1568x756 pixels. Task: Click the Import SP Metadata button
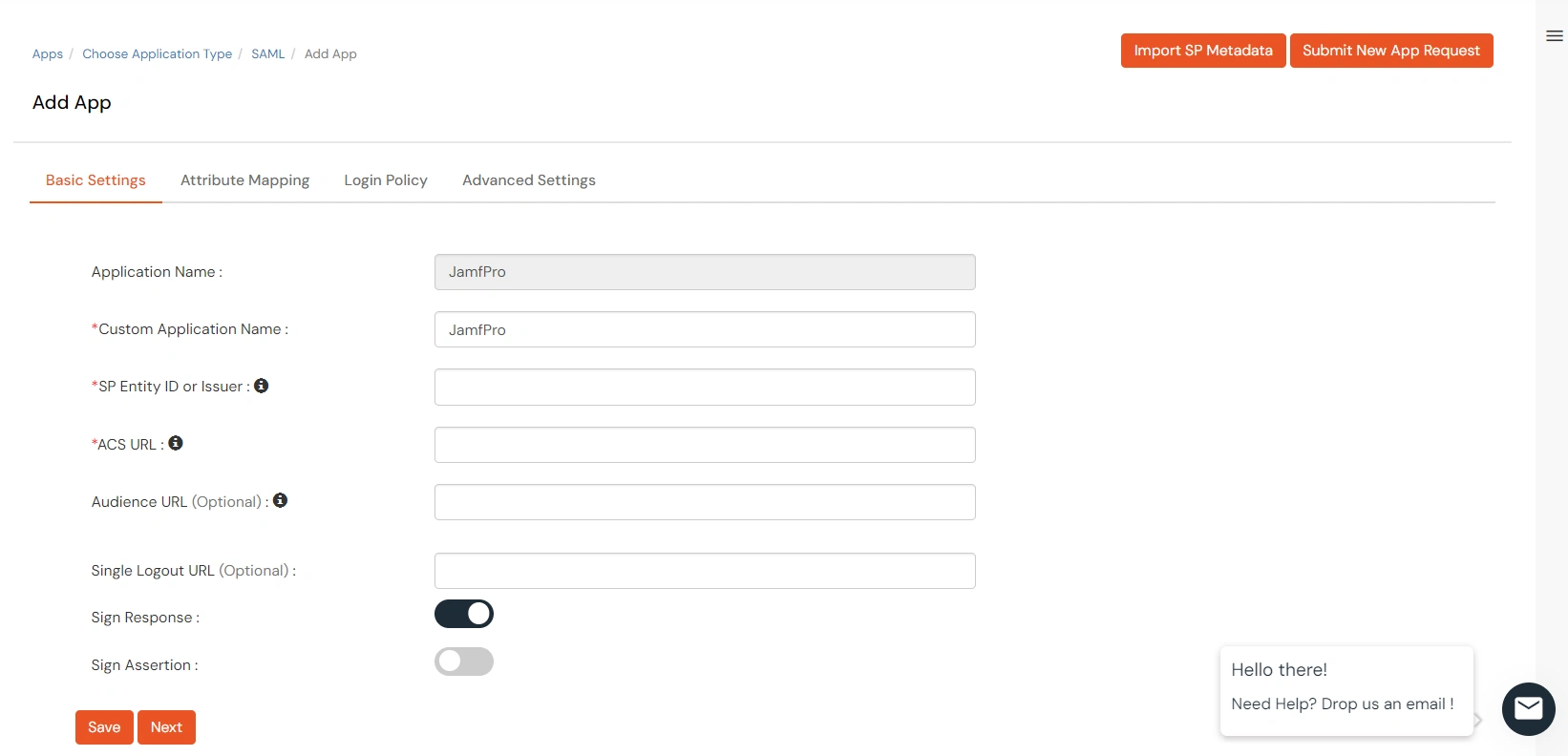(1203, 51)
